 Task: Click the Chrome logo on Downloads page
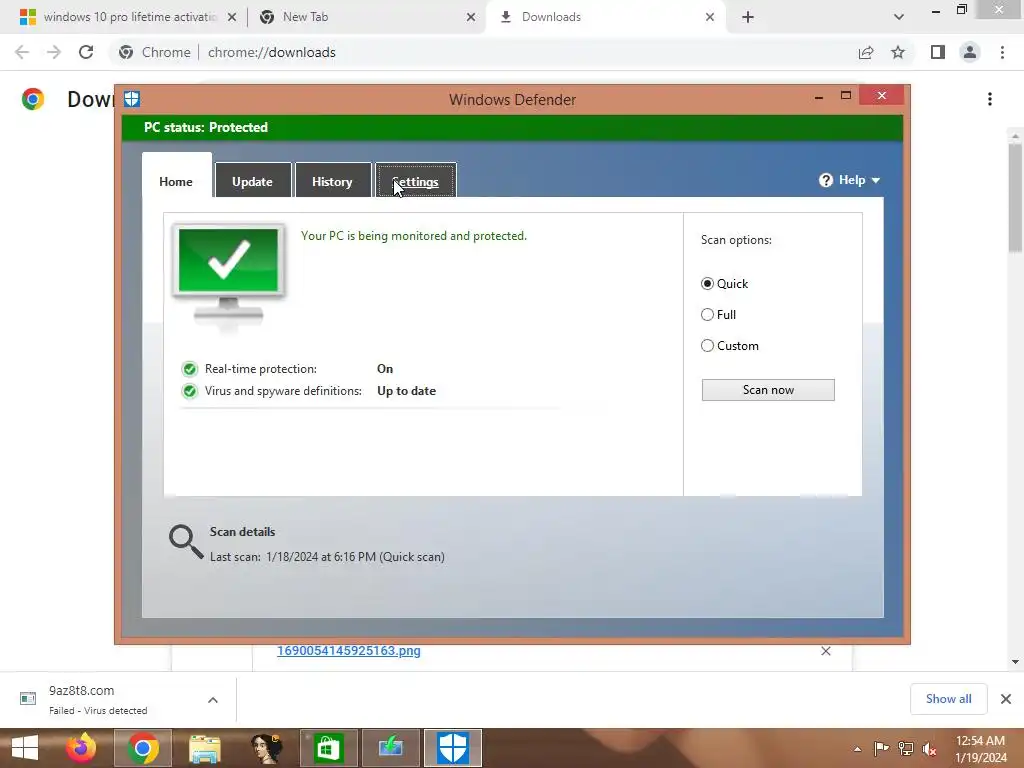pos(33,99)
